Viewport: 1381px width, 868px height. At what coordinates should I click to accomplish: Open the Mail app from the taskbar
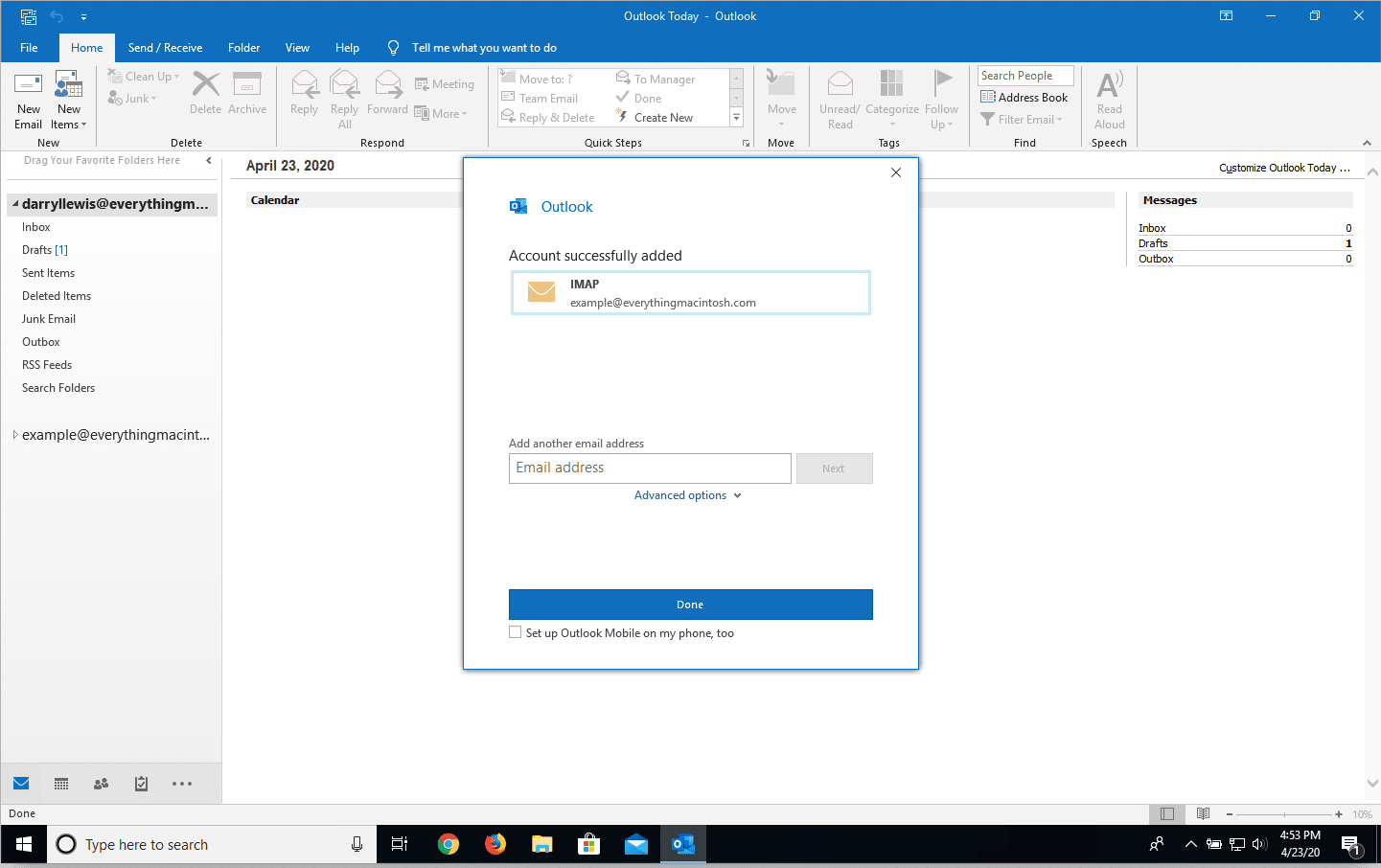tap(636, 844)
